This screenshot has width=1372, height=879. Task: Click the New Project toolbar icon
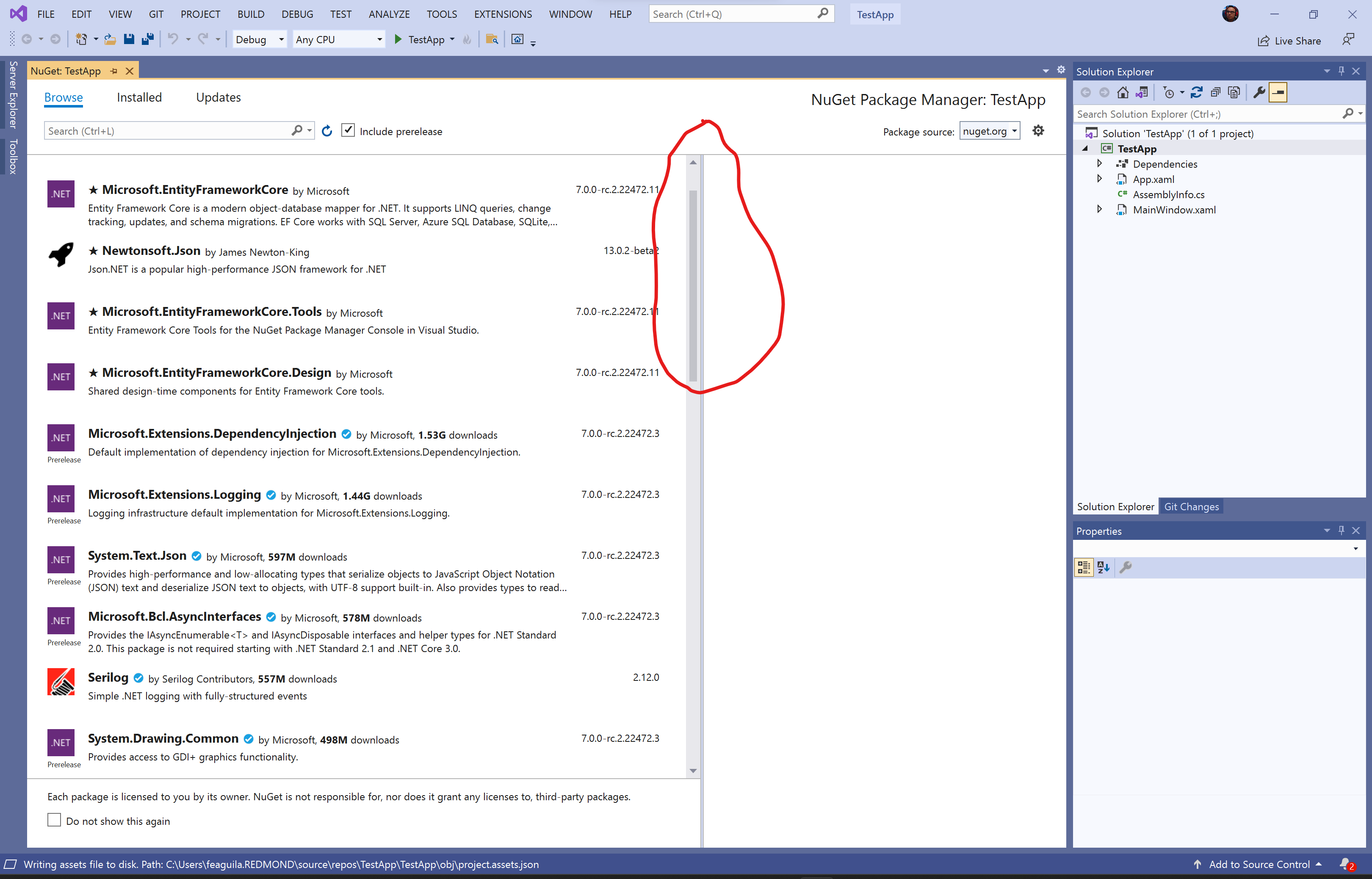click(x=81, y=39)
